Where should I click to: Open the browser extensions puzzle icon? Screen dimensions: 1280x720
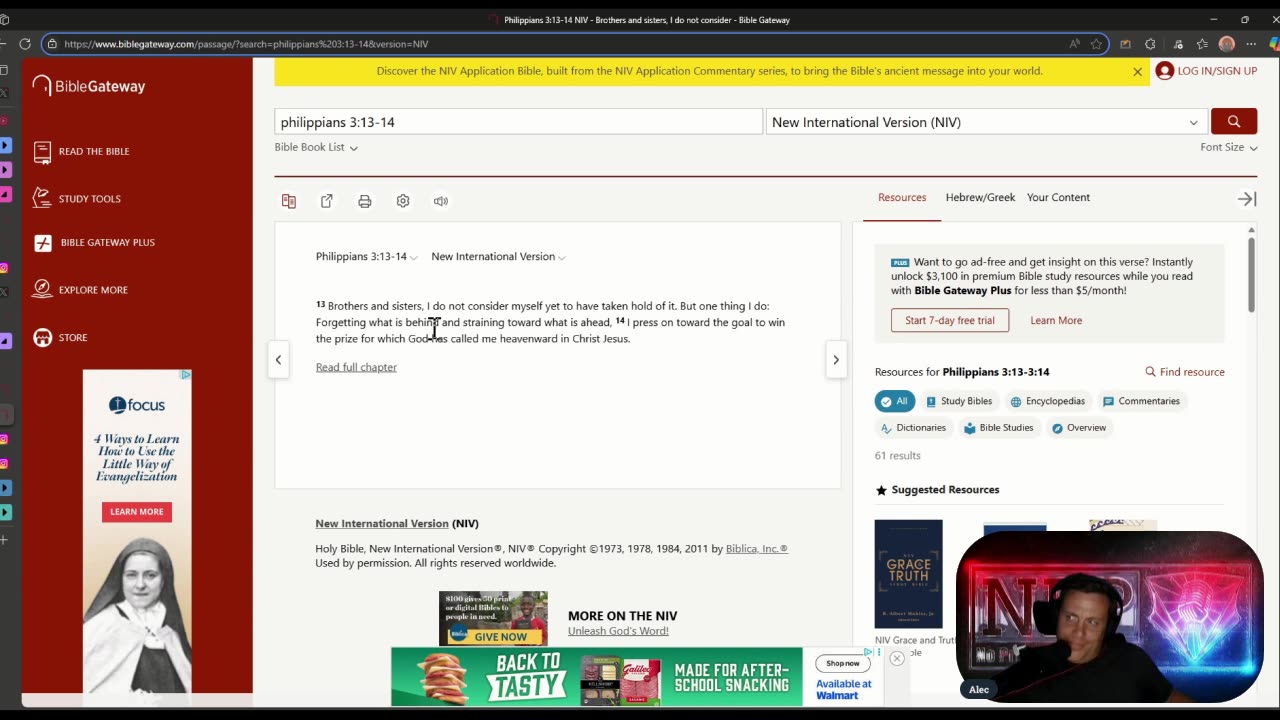click(1150, 44)
